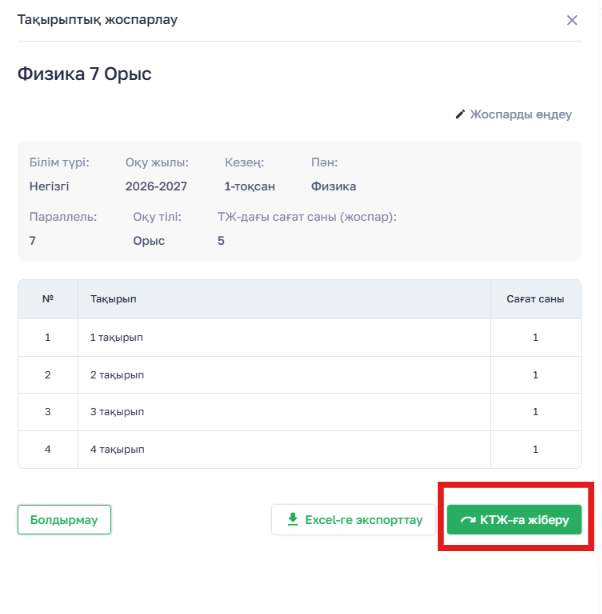
Task: Close the Тақырыптық жоспарлау dialog
Action: 572,20
